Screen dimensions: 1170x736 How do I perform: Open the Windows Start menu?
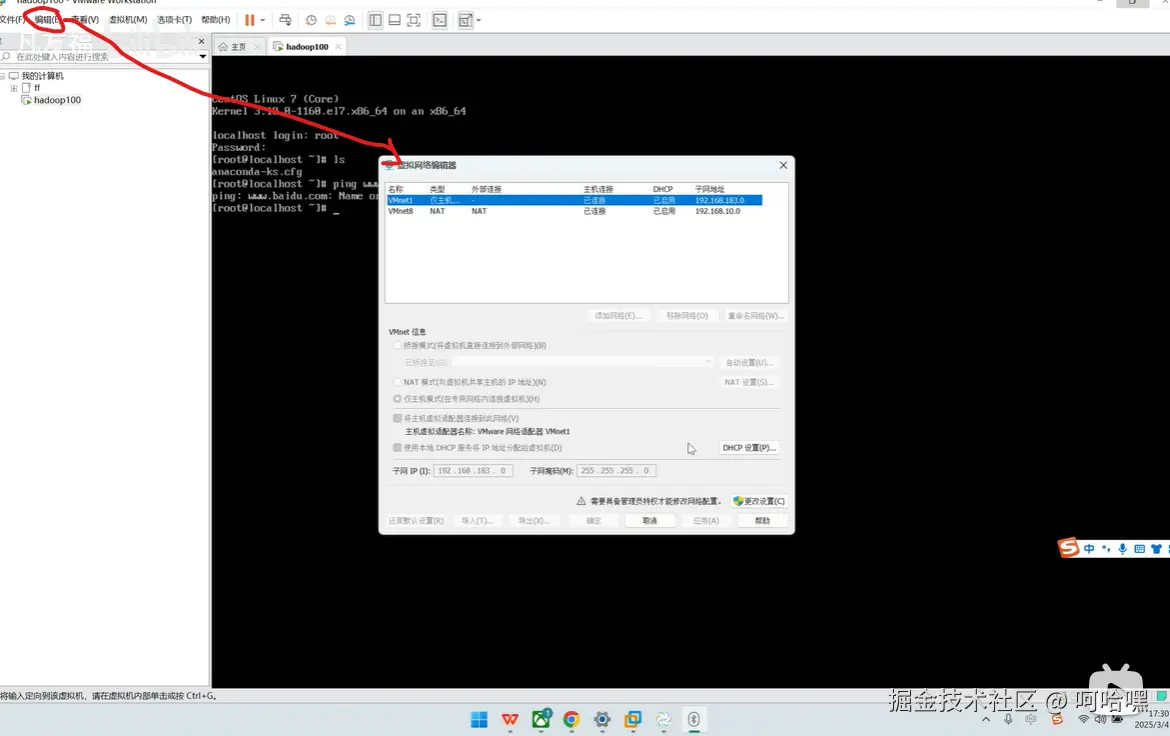tap(479, 720)
